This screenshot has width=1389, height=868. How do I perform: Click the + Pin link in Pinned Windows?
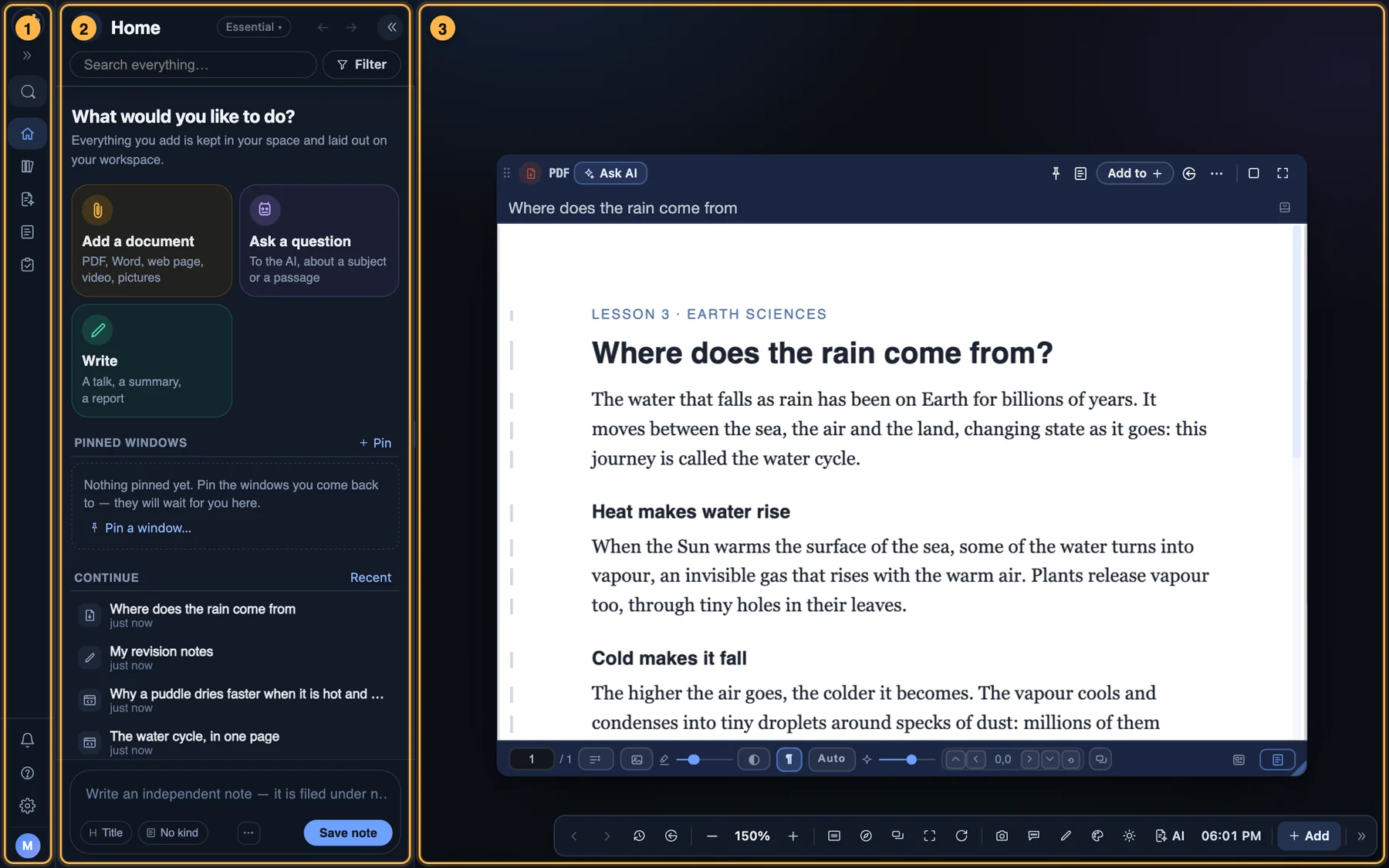click(x=375, y=443)
